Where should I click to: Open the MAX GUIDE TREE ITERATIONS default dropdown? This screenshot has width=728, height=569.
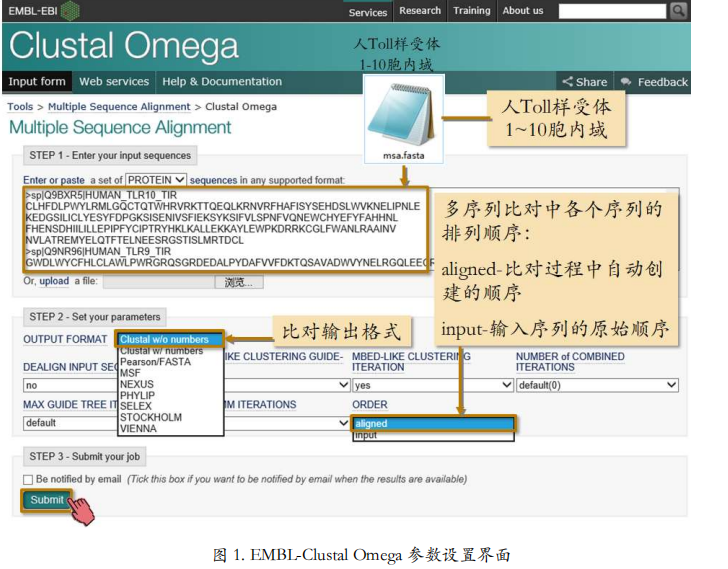coord(70,423)
